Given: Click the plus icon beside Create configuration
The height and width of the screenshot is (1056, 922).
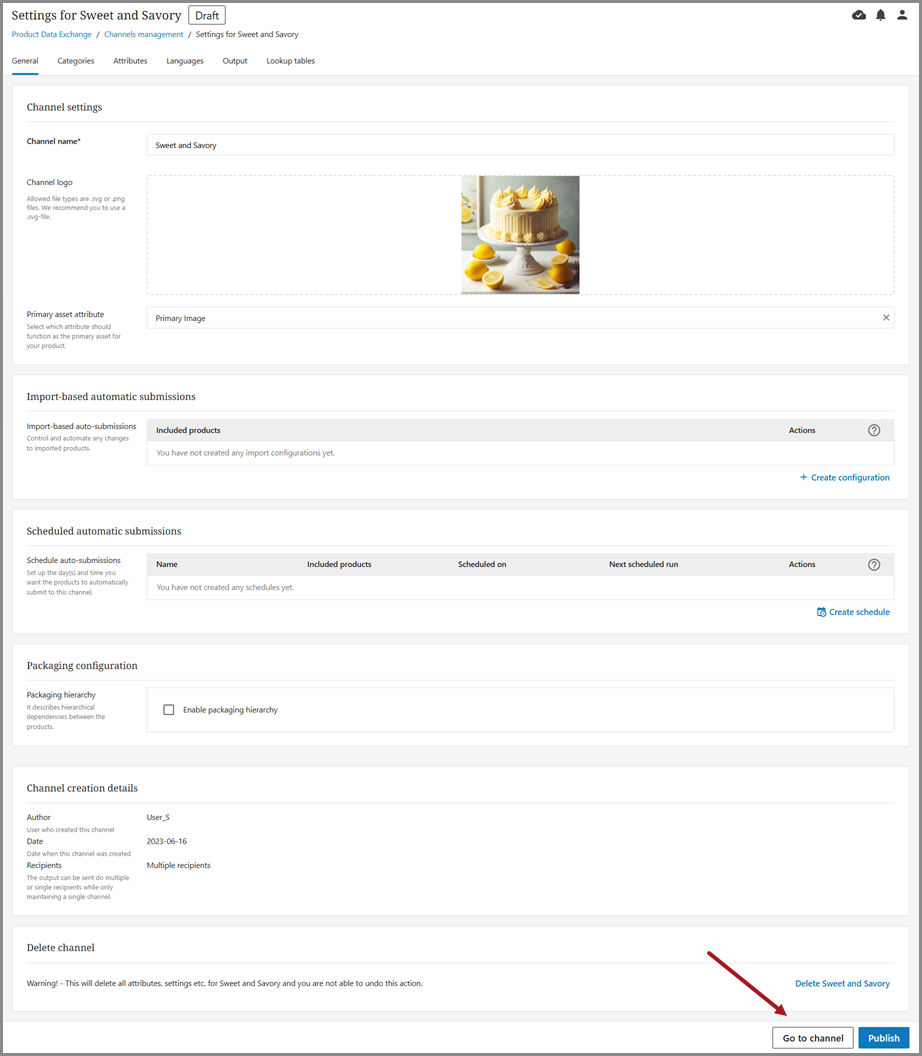Looking at the screenshot, I should click(803, 478).
